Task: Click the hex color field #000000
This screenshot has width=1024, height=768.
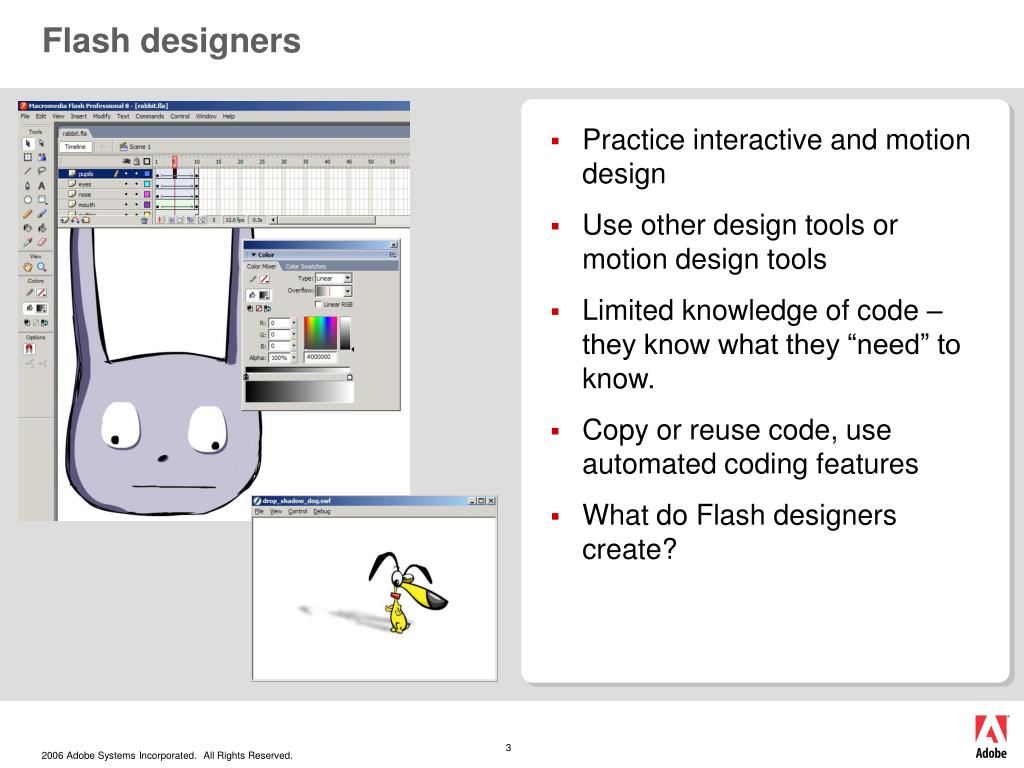Action: pos(320,357)
